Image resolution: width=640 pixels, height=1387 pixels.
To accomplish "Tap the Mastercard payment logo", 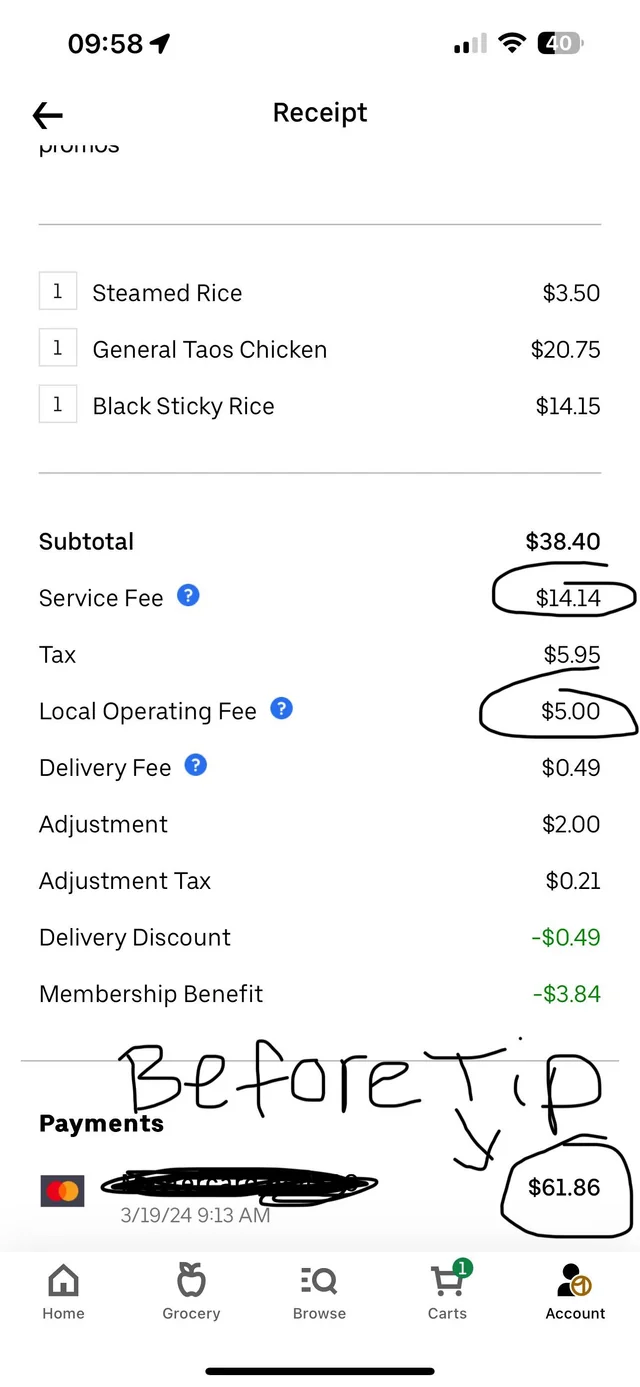I will coord(62,1190).
